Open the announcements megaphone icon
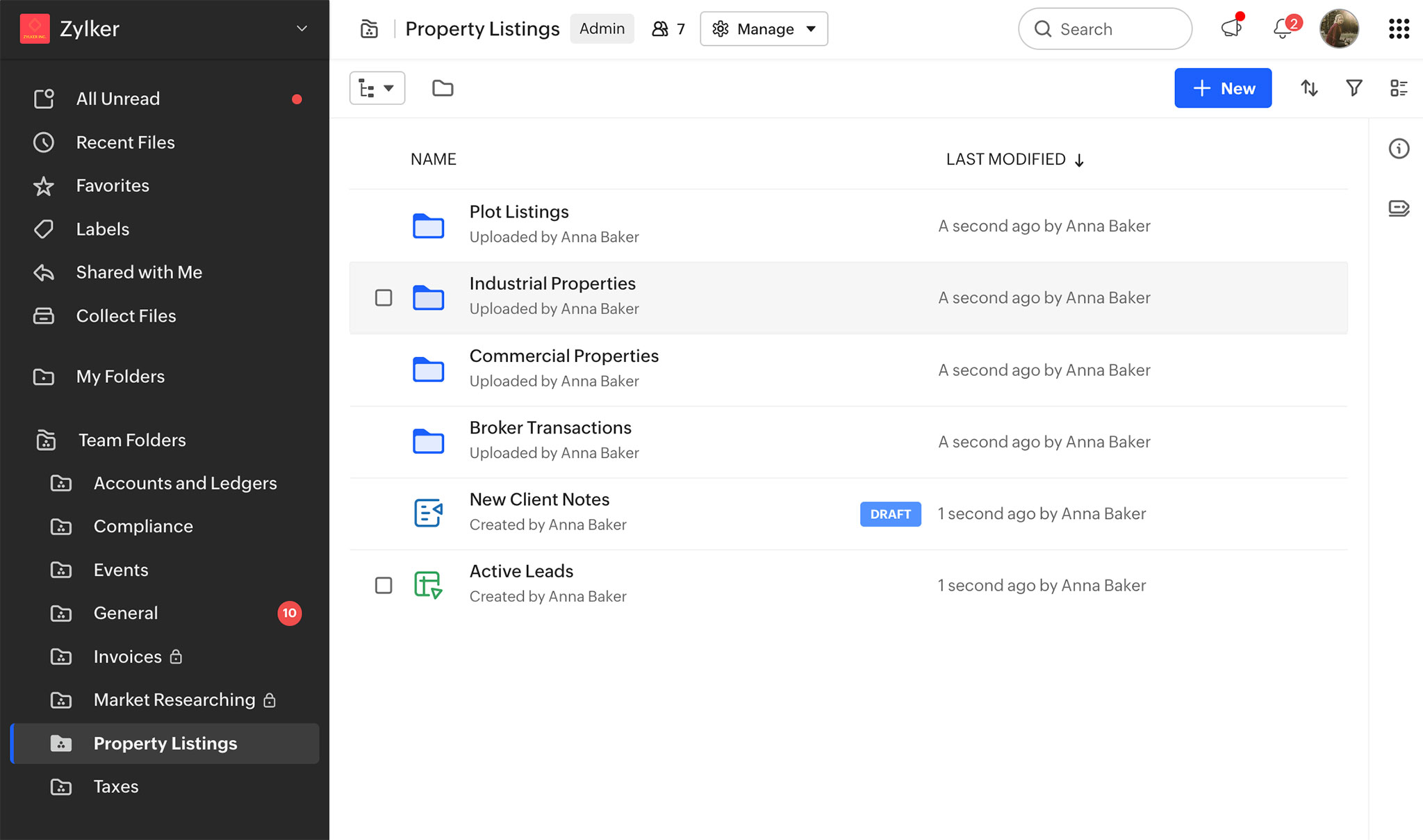1423x840 pixels. [x=1231, y=28]
